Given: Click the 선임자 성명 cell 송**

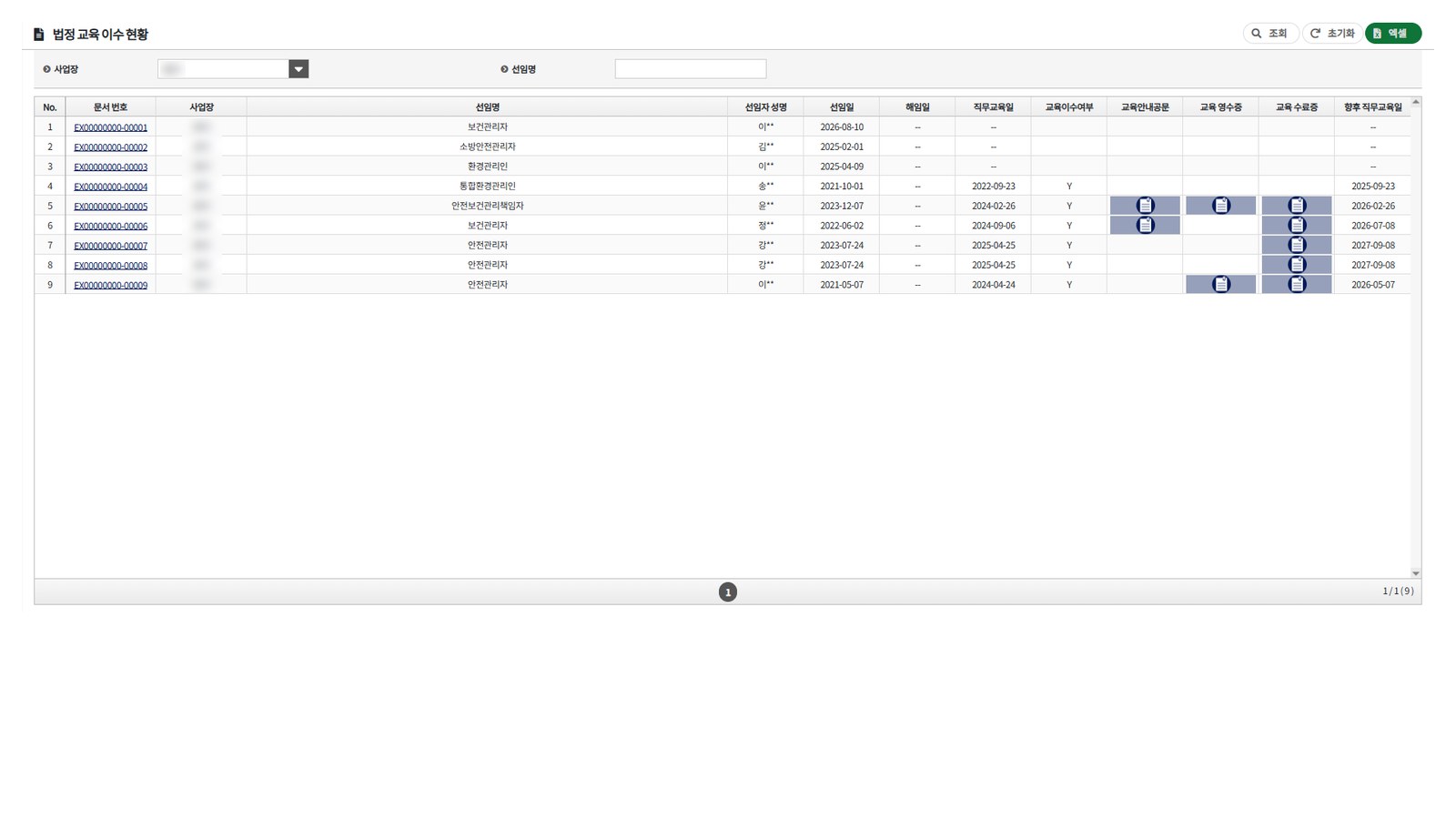Looking at the screenshot, I should 765,186.
